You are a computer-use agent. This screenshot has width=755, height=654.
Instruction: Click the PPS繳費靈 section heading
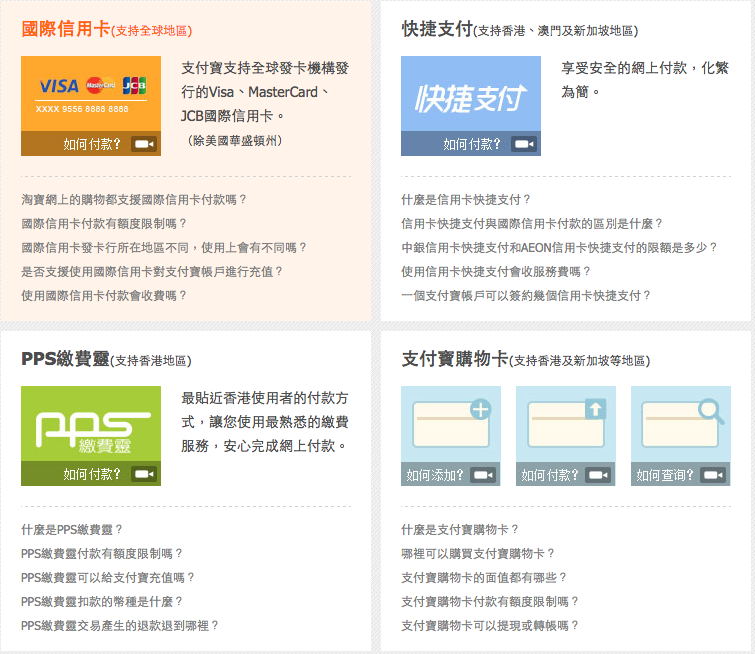pyautogui.click(x=106, y=359)
